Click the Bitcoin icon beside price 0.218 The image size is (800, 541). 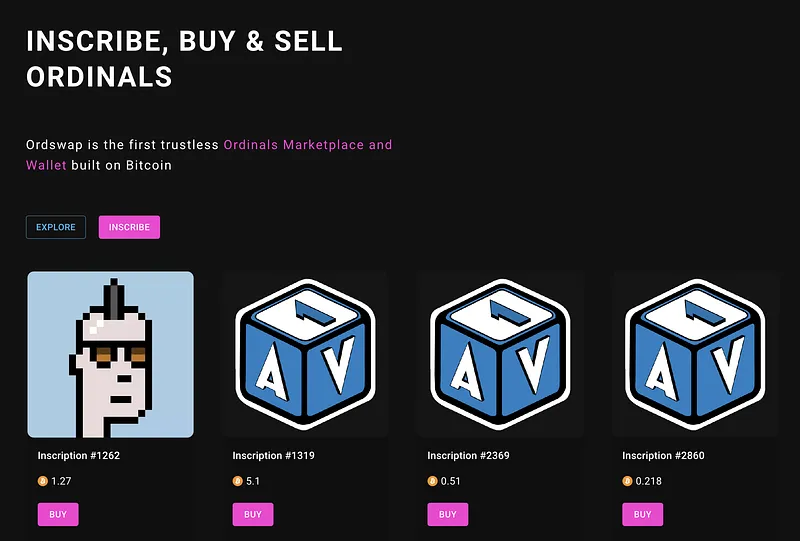click(x=628, y=481)
